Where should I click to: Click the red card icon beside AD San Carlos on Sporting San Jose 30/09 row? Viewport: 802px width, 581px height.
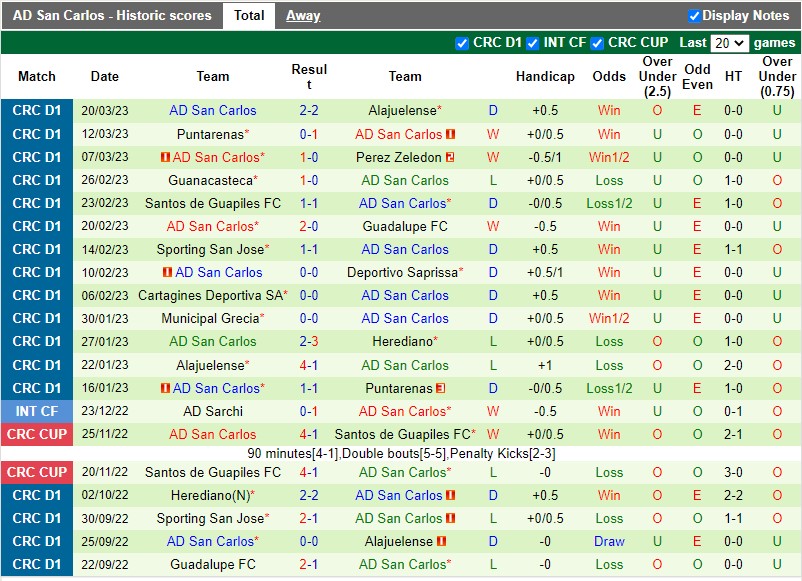click(451, 518)
